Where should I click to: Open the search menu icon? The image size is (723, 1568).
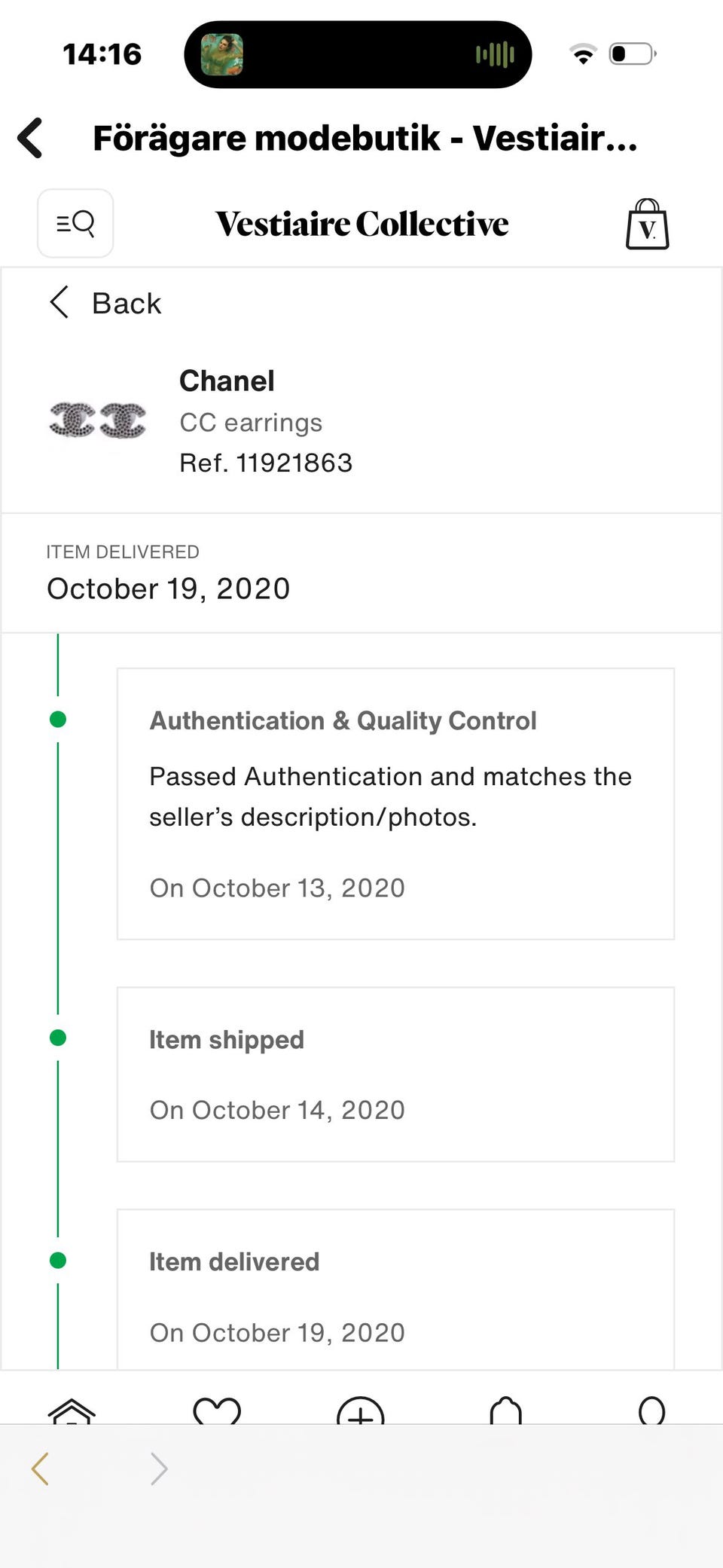point(75,224)
